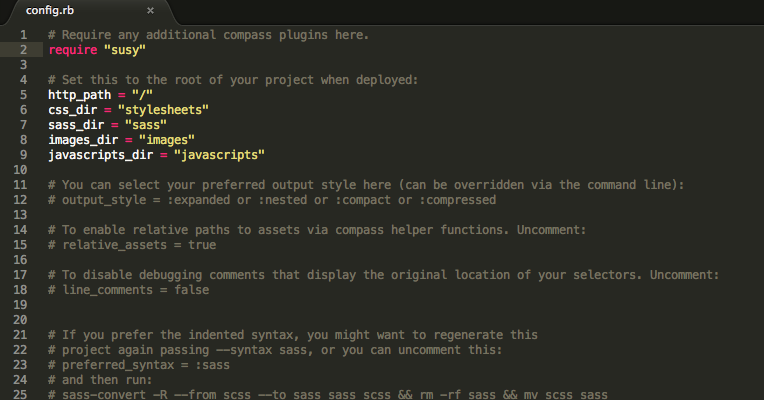Image resolution: width=764 pixels, height=400 pixels.
Task: Click the preferred_syntax = :sass comment
Action: pyautogui.click(x=139, y=365)
